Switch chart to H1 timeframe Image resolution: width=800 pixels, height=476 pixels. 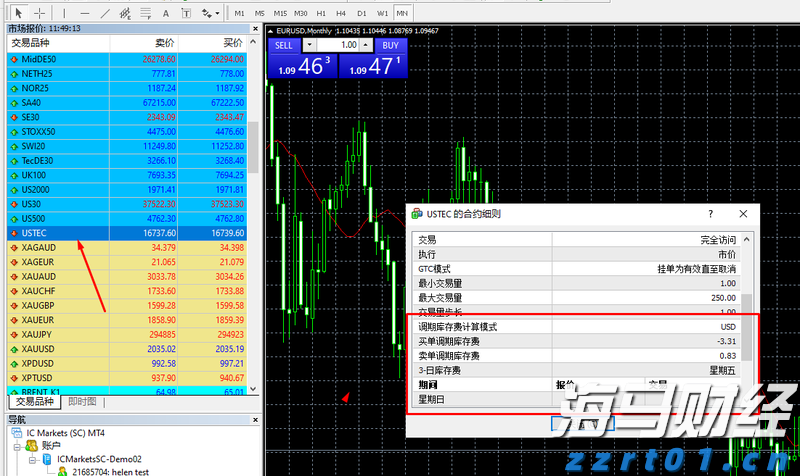(321, 14)
